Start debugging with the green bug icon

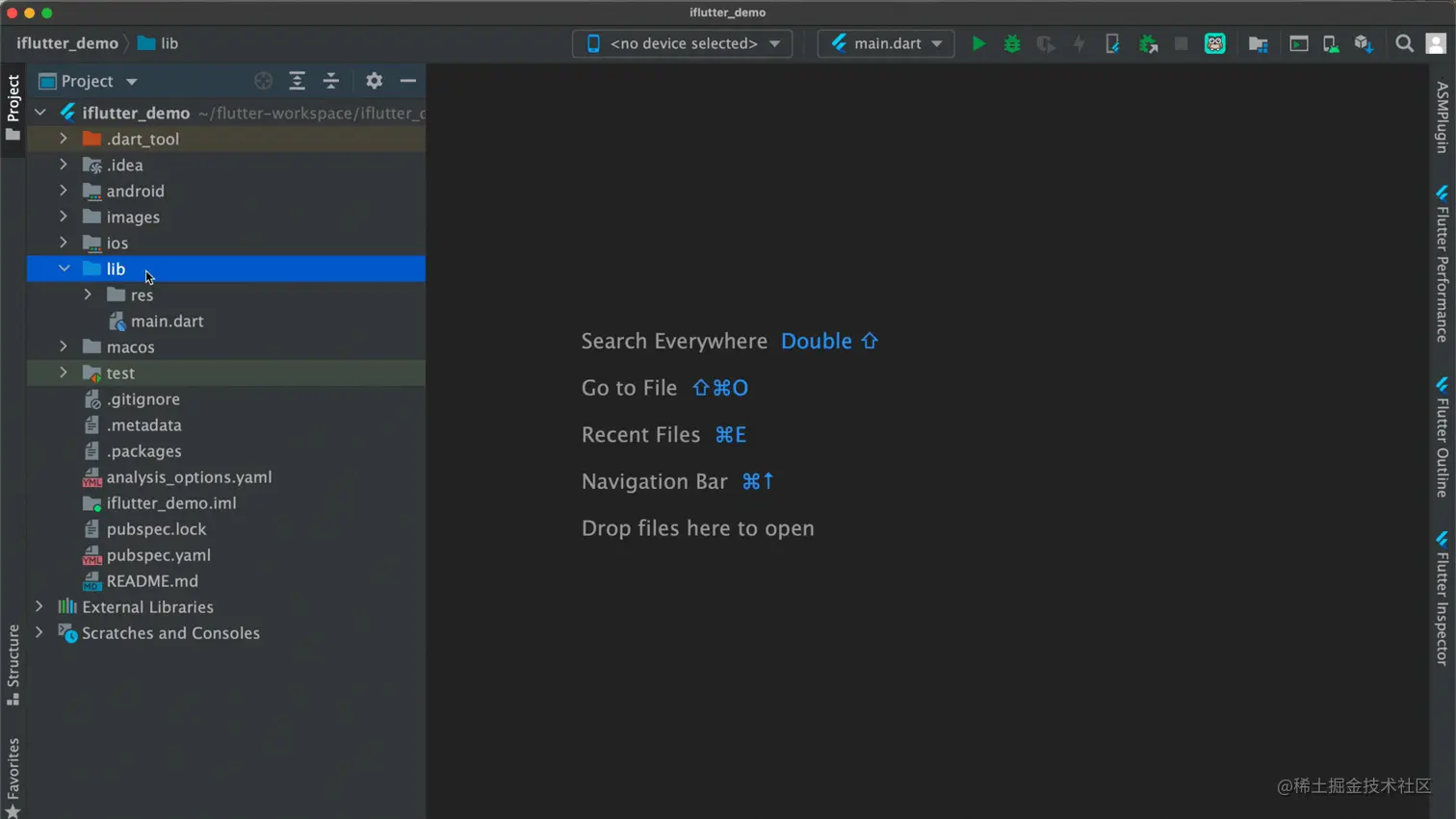[x=1012, y=43]
